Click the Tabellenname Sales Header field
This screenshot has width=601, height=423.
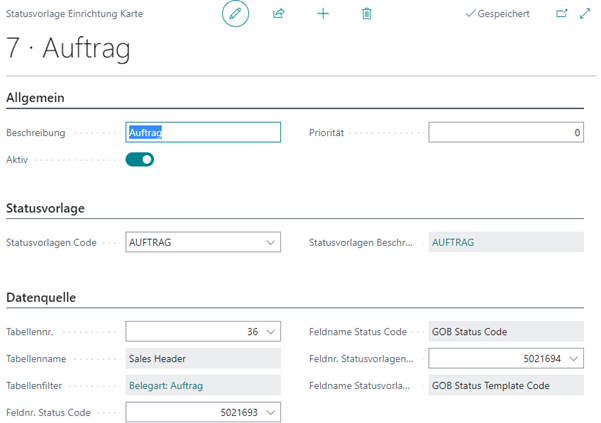click(202, 358)
